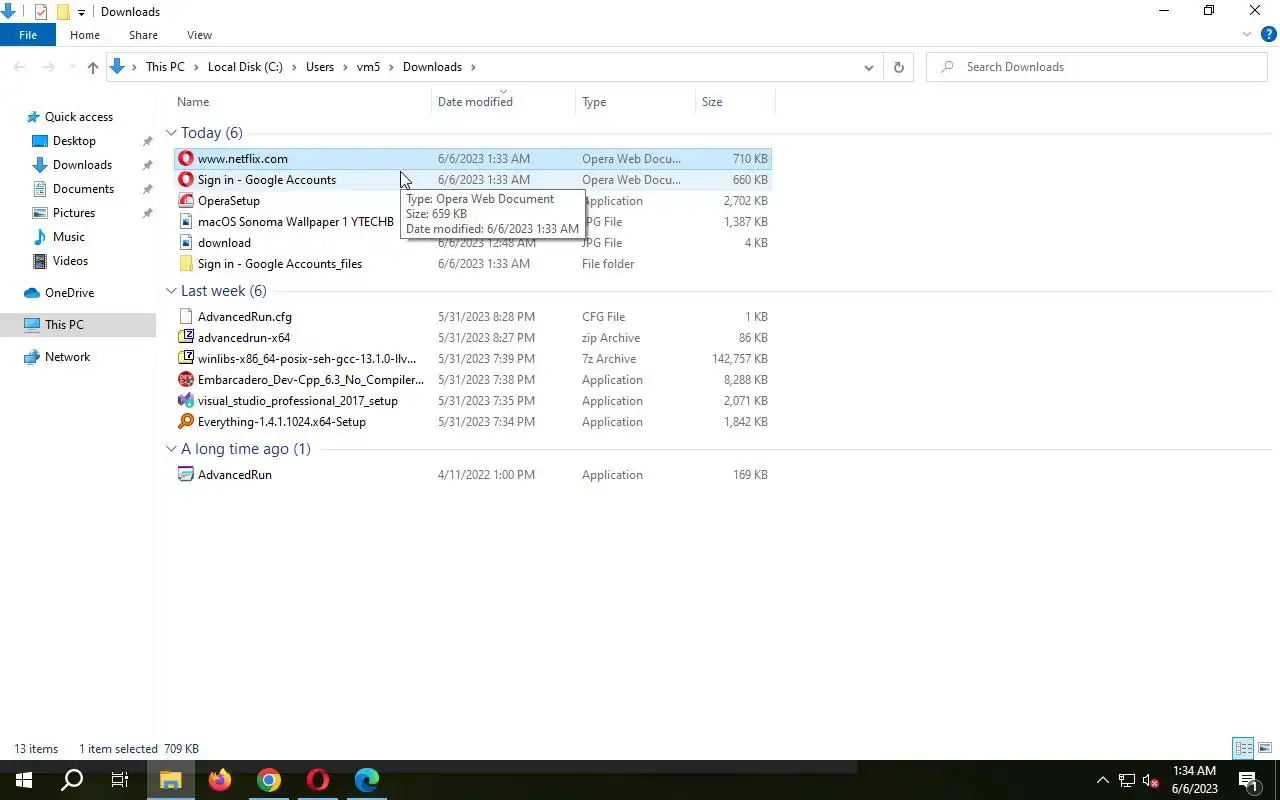Select the visual_studio_professional_2017_setup icon
The height and width of the screenshot is (800, 1280).
(x=185, y=401)
